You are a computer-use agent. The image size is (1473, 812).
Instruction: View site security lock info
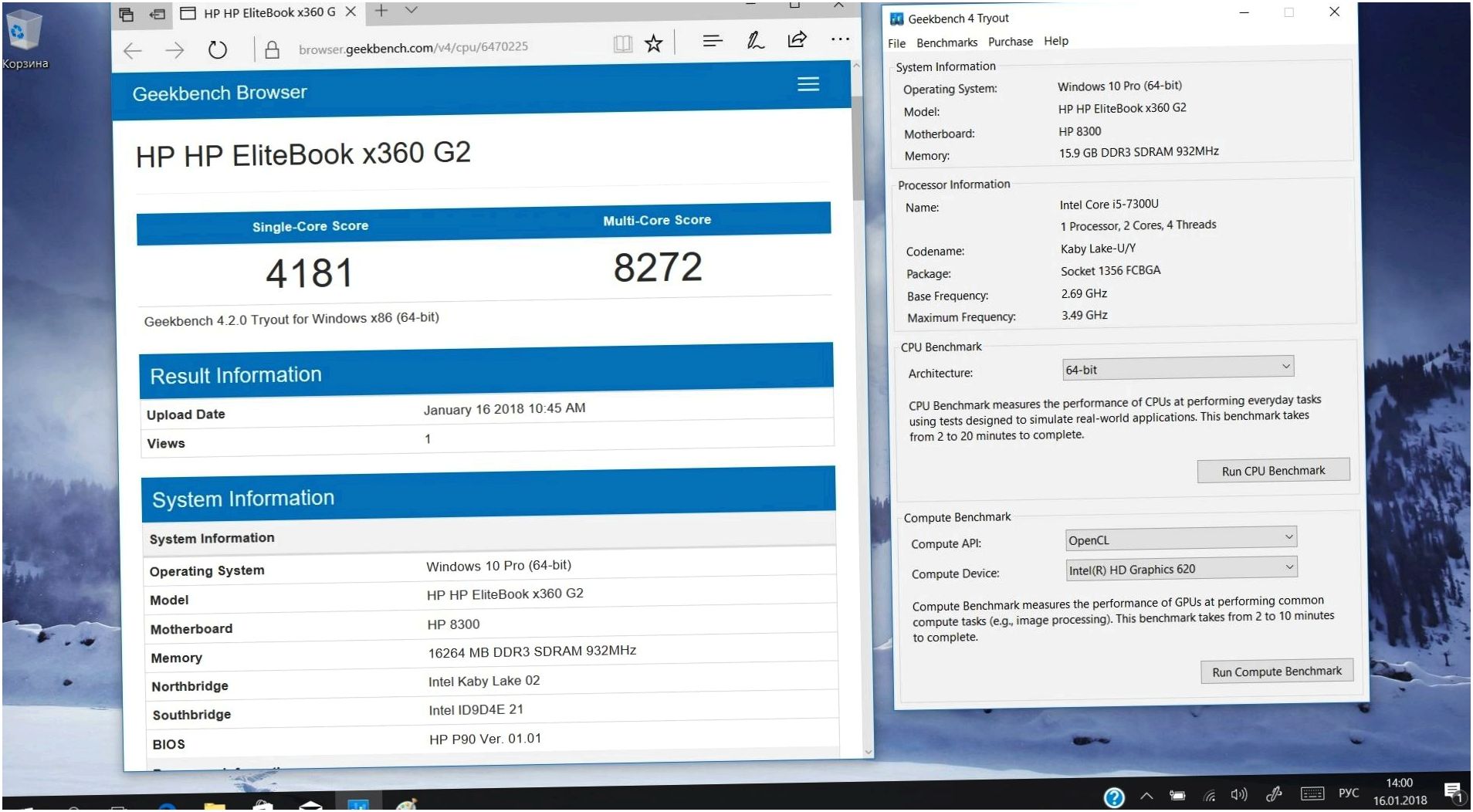point(272,50)
